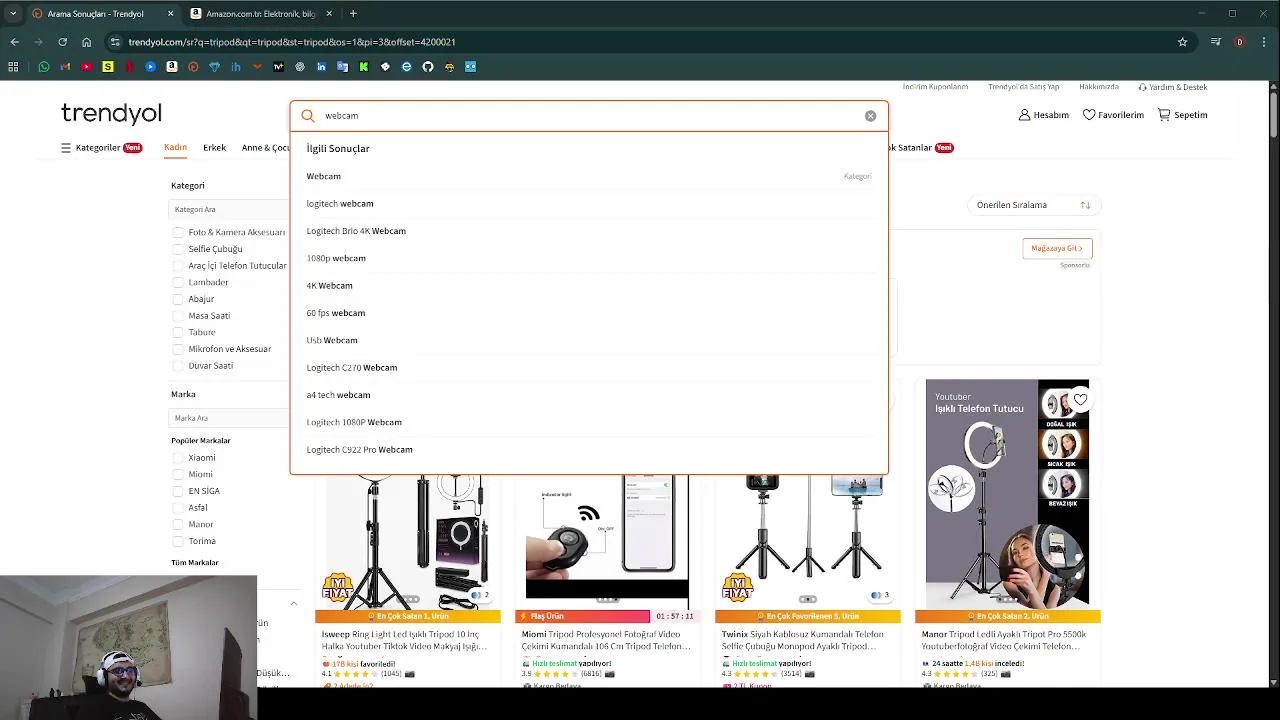Open Yardım & Destek help
This screenshot has width=1280, height=720.
1172,87
